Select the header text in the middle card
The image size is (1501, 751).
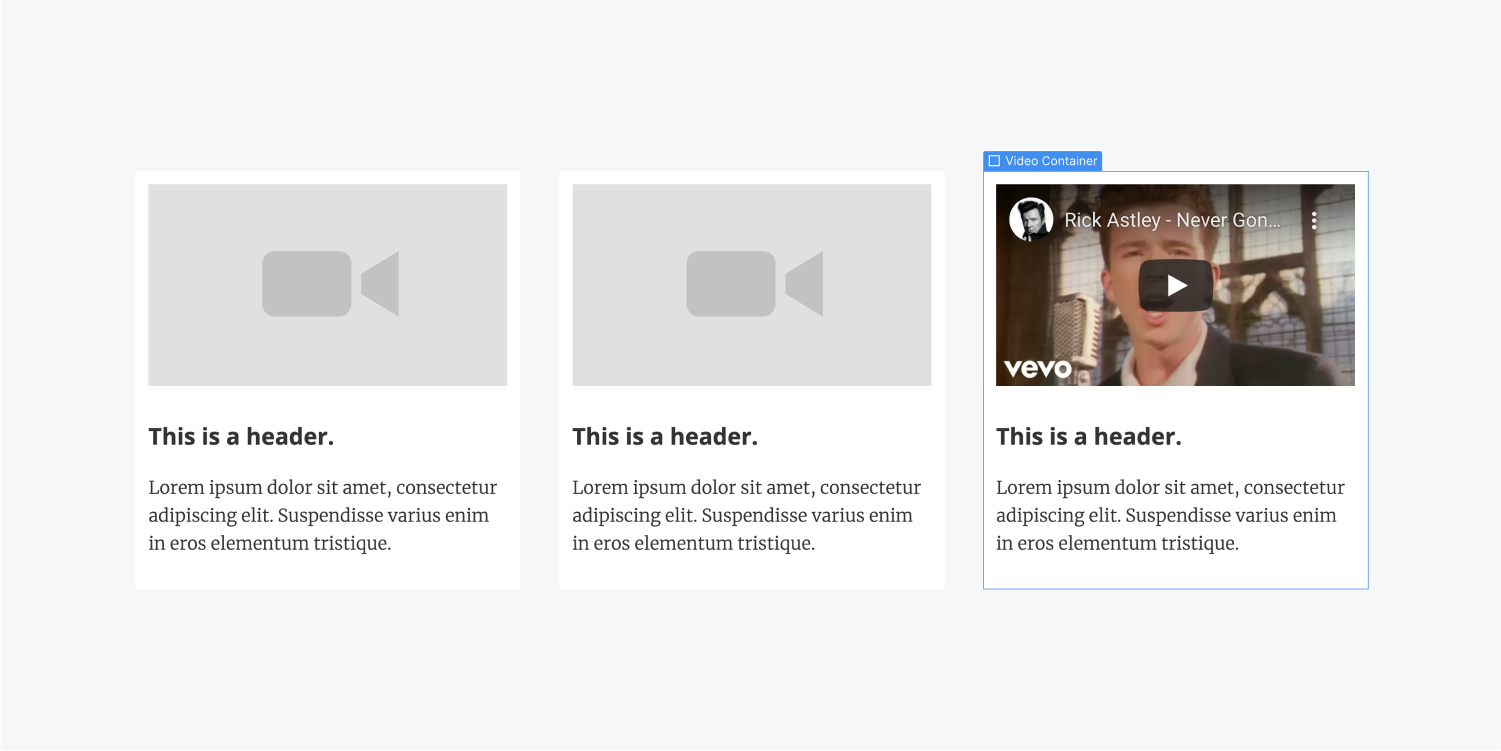[x=665, y=437]
